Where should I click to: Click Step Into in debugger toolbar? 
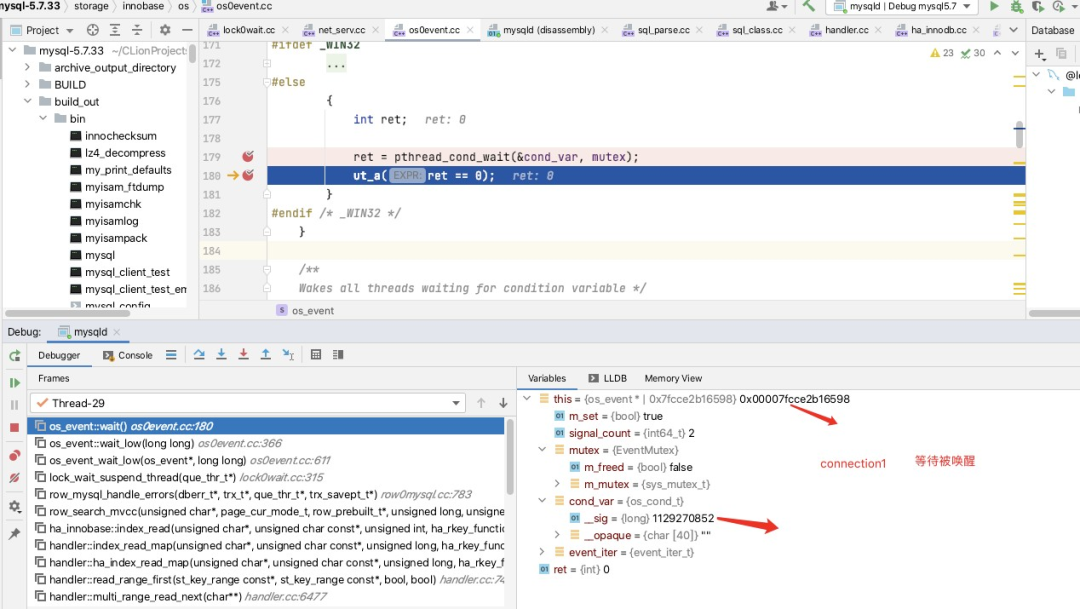coord(221,355)
